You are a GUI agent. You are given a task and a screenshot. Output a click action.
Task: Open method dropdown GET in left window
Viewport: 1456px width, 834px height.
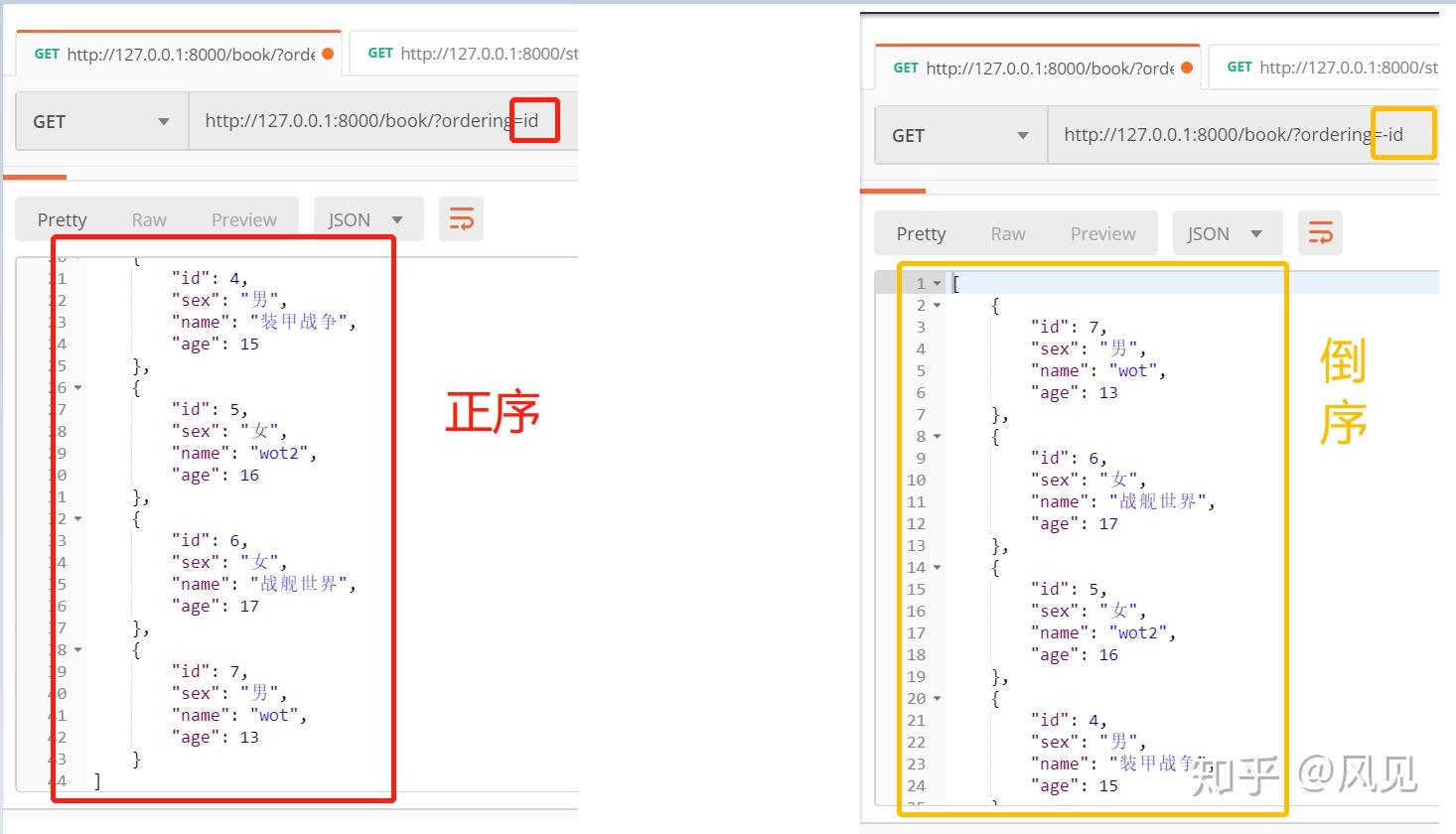102,121
